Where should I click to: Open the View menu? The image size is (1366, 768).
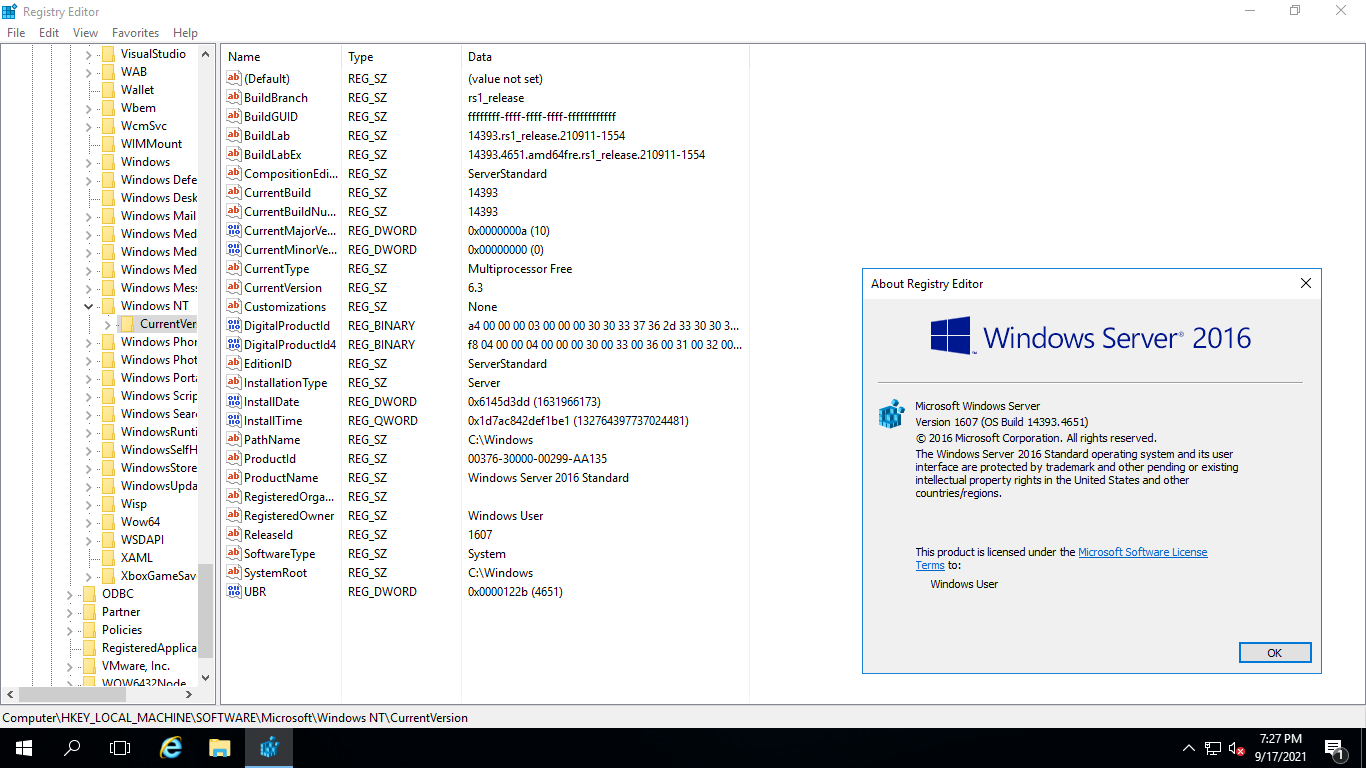(x=85, y=33)
